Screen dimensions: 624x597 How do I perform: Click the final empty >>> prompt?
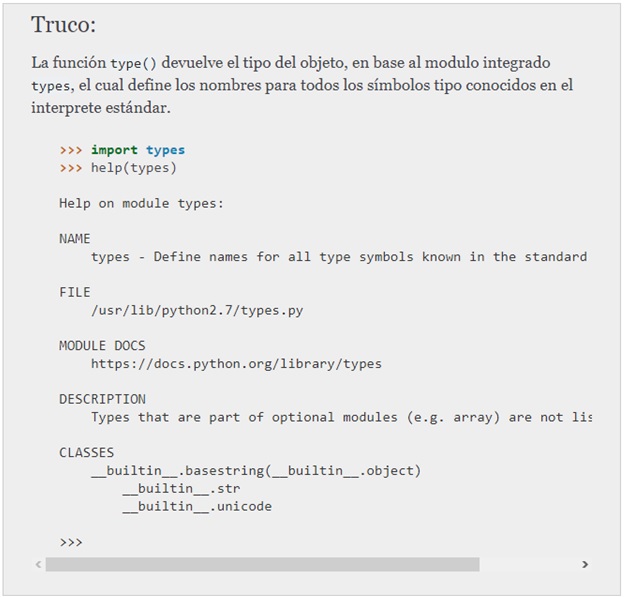[x=70, y=542]
